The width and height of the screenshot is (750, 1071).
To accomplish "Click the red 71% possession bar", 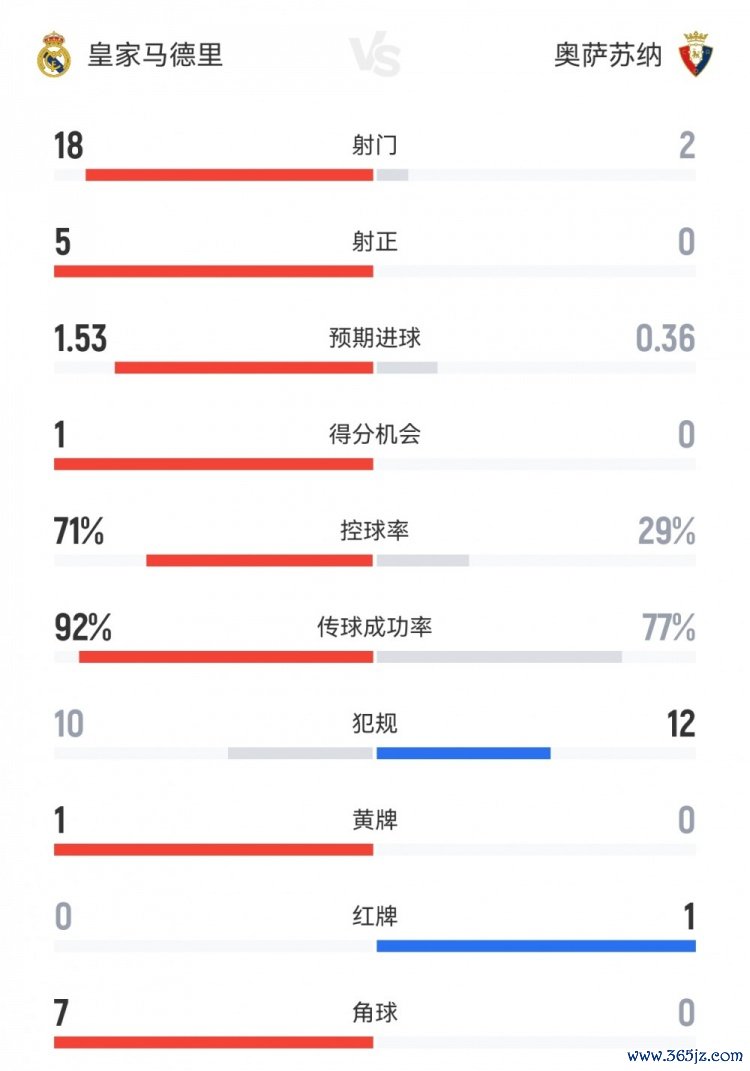I will click(259, 560).
